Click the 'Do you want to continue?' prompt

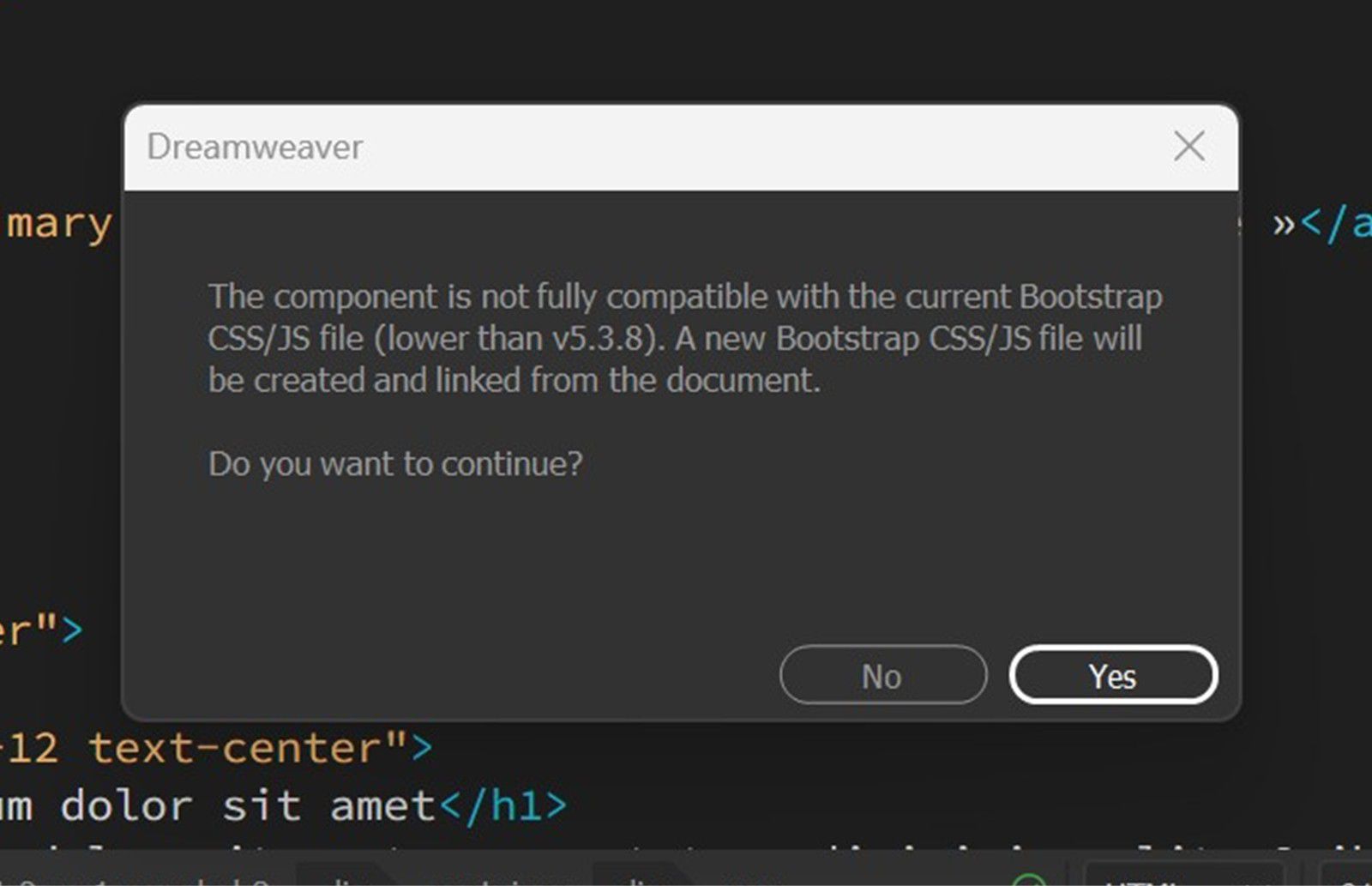[x=395, y=463]
